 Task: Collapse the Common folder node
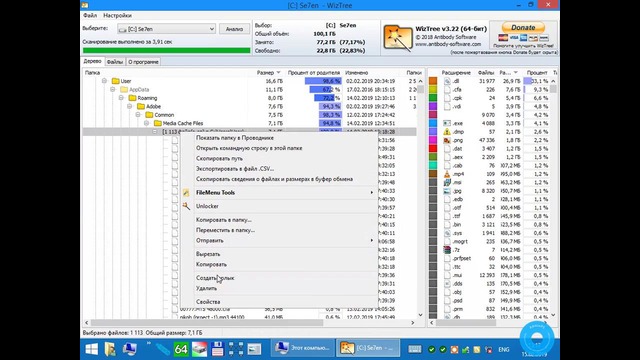[x=138, y=115]
